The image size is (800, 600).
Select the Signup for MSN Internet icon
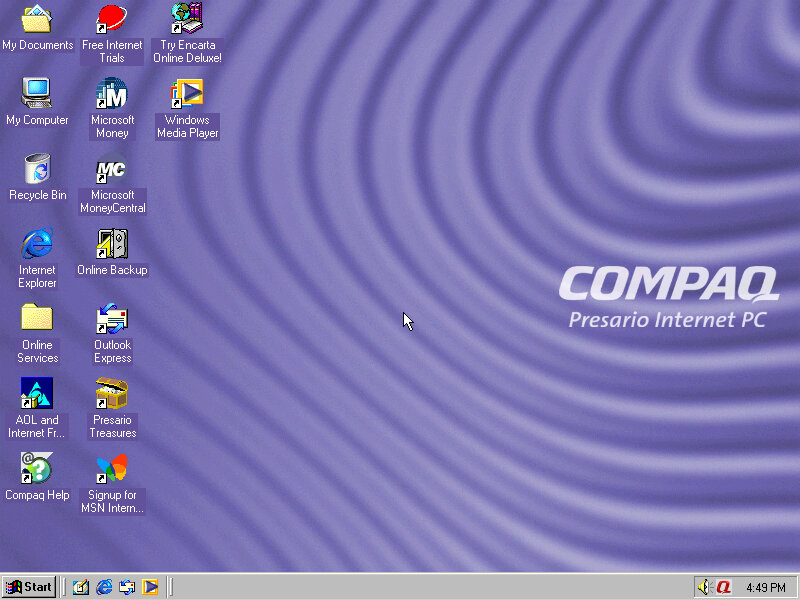coord(112,469)
